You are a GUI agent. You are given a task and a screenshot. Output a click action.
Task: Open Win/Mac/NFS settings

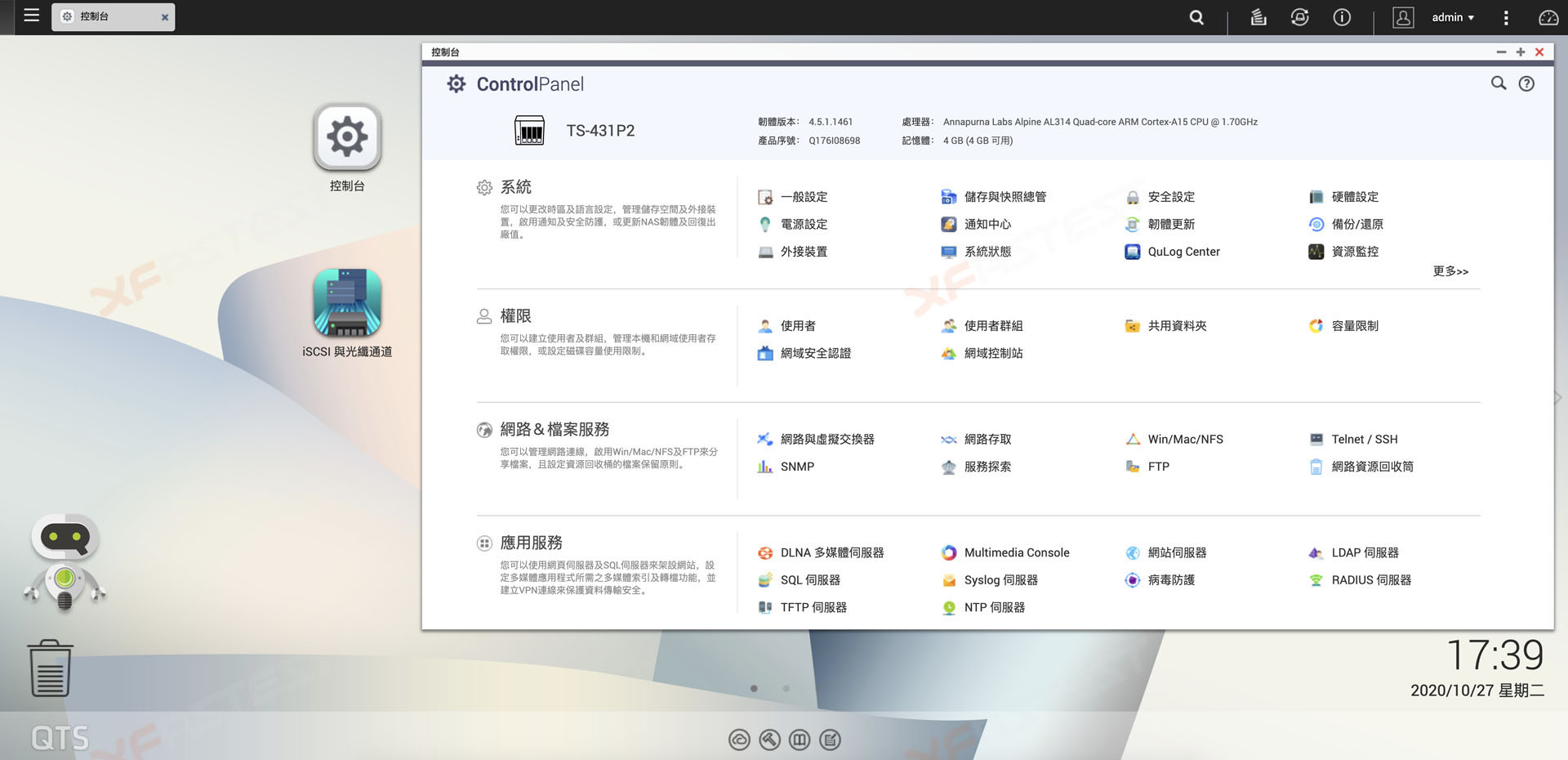pyautogui.click(x=1174, y=440)
